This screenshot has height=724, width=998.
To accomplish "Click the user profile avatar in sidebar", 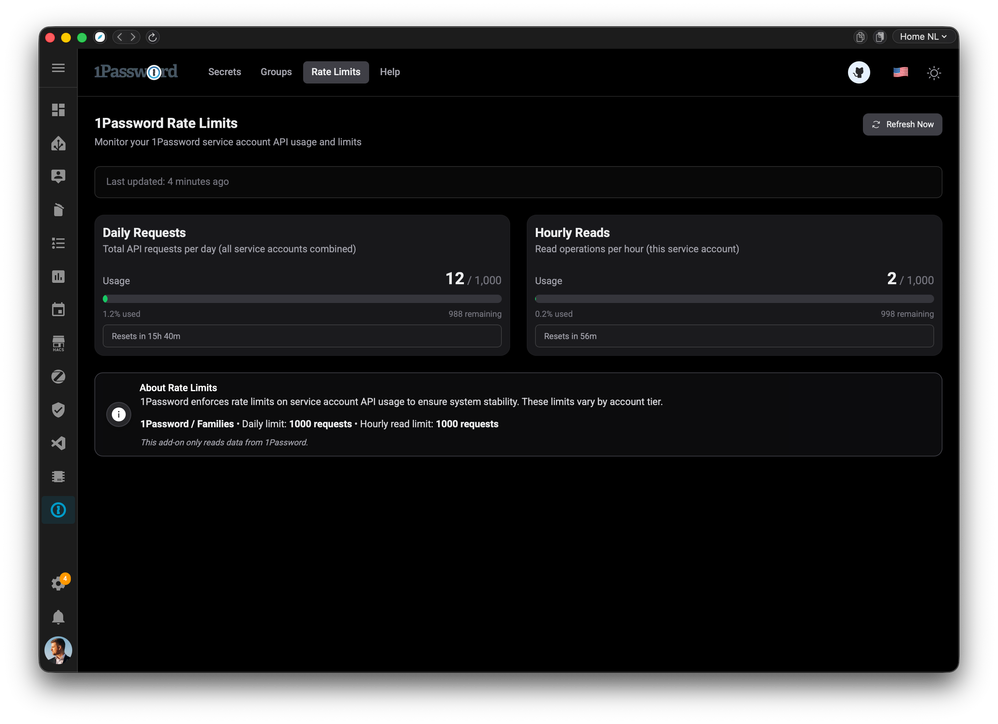I will [x=58, y=651].
